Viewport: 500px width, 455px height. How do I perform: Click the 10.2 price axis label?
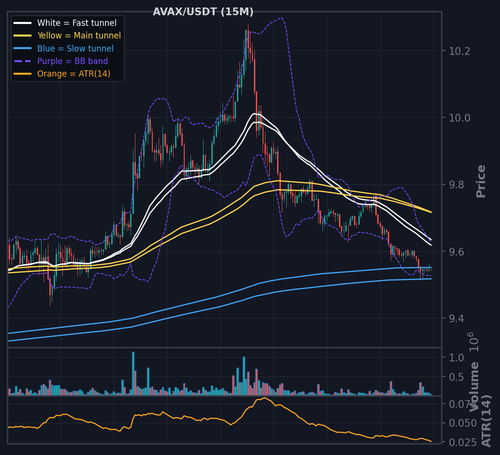pos(460,51)
